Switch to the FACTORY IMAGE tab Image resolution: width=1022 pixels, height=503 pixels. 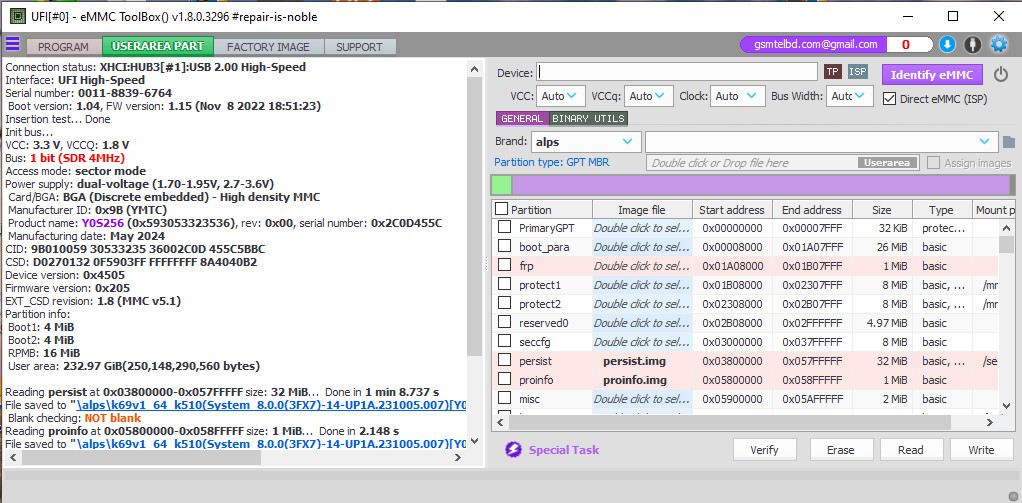pyautogui.click(x=267, y=47)
